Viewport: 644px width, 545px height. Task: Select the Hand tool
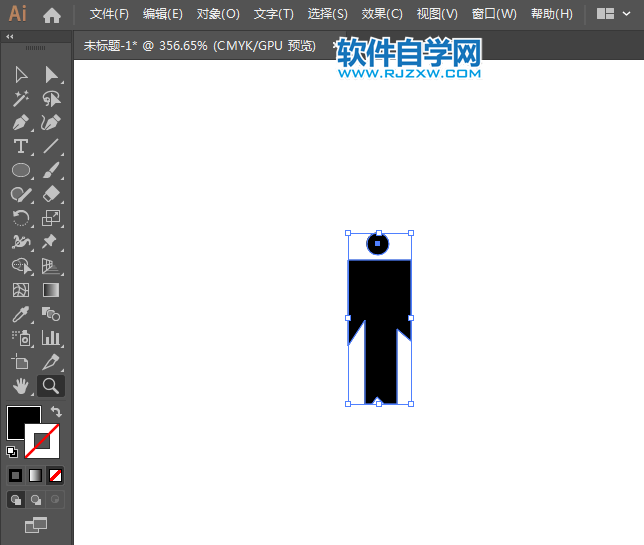point(21,386)
